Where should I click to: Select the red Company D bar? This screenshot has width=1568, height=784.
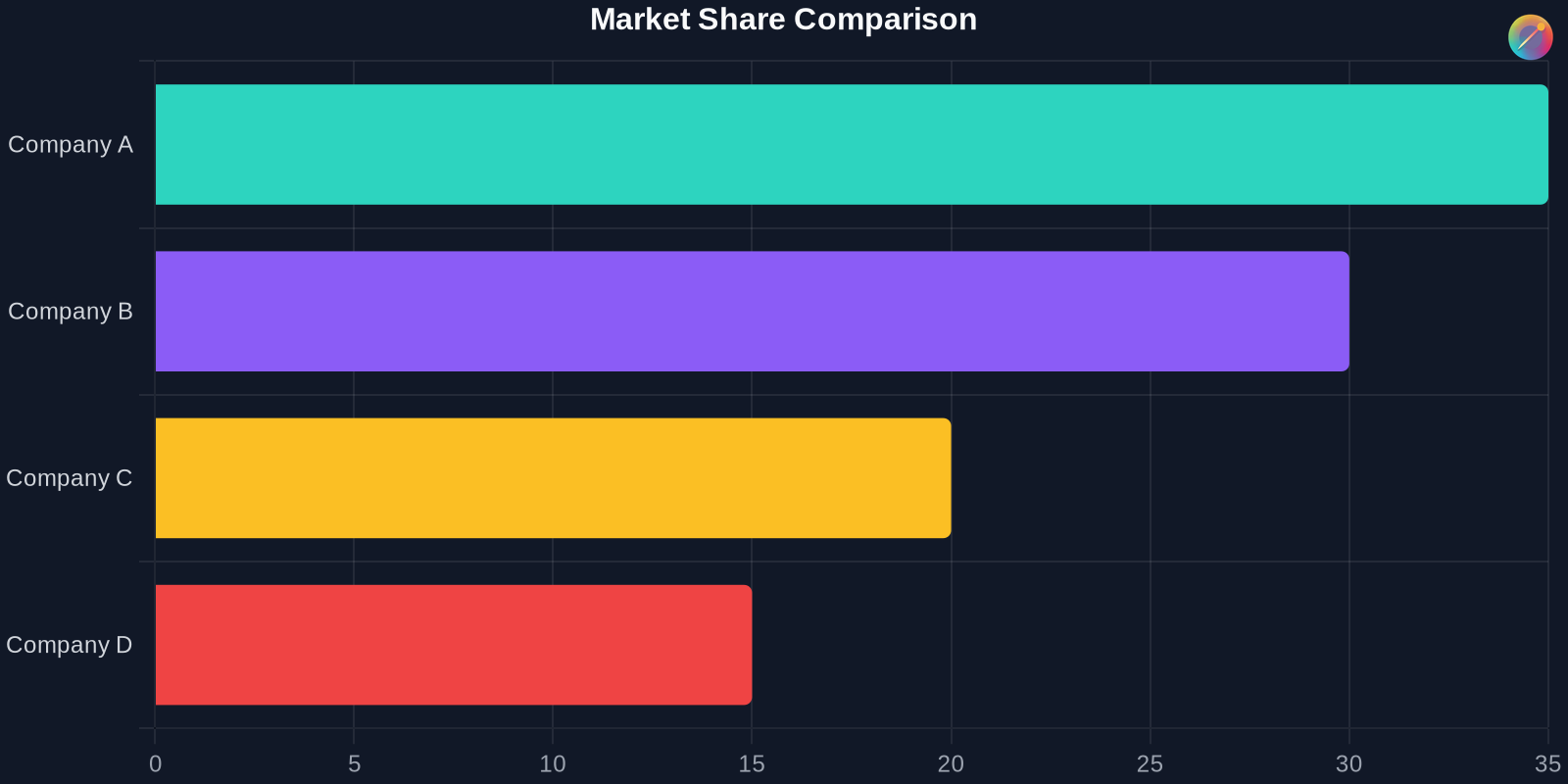tap(453, 645)
